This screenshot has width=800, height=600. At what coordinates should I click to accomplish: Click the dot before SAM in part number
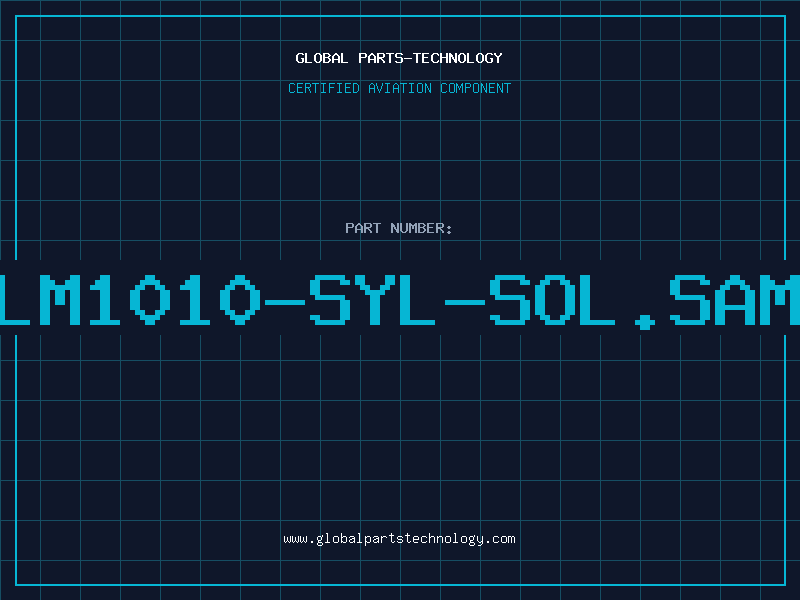tap(645, 320)
